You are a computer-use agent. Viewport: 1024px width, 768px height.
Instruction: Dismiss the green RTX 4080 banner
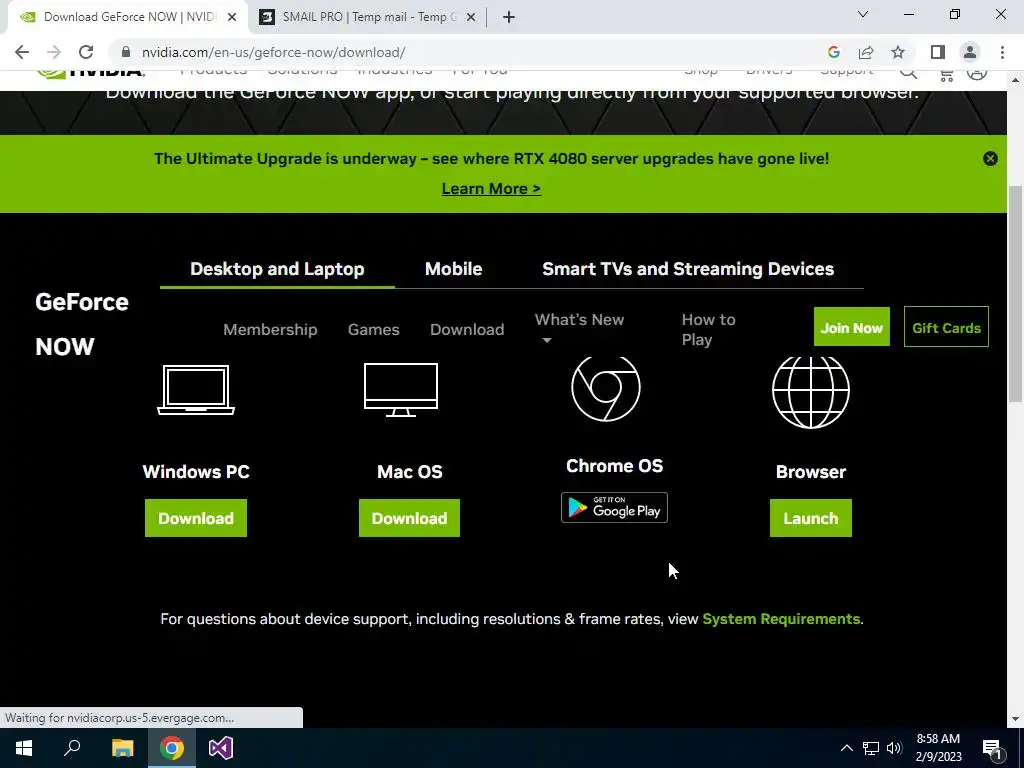click(x=990, y=159)
